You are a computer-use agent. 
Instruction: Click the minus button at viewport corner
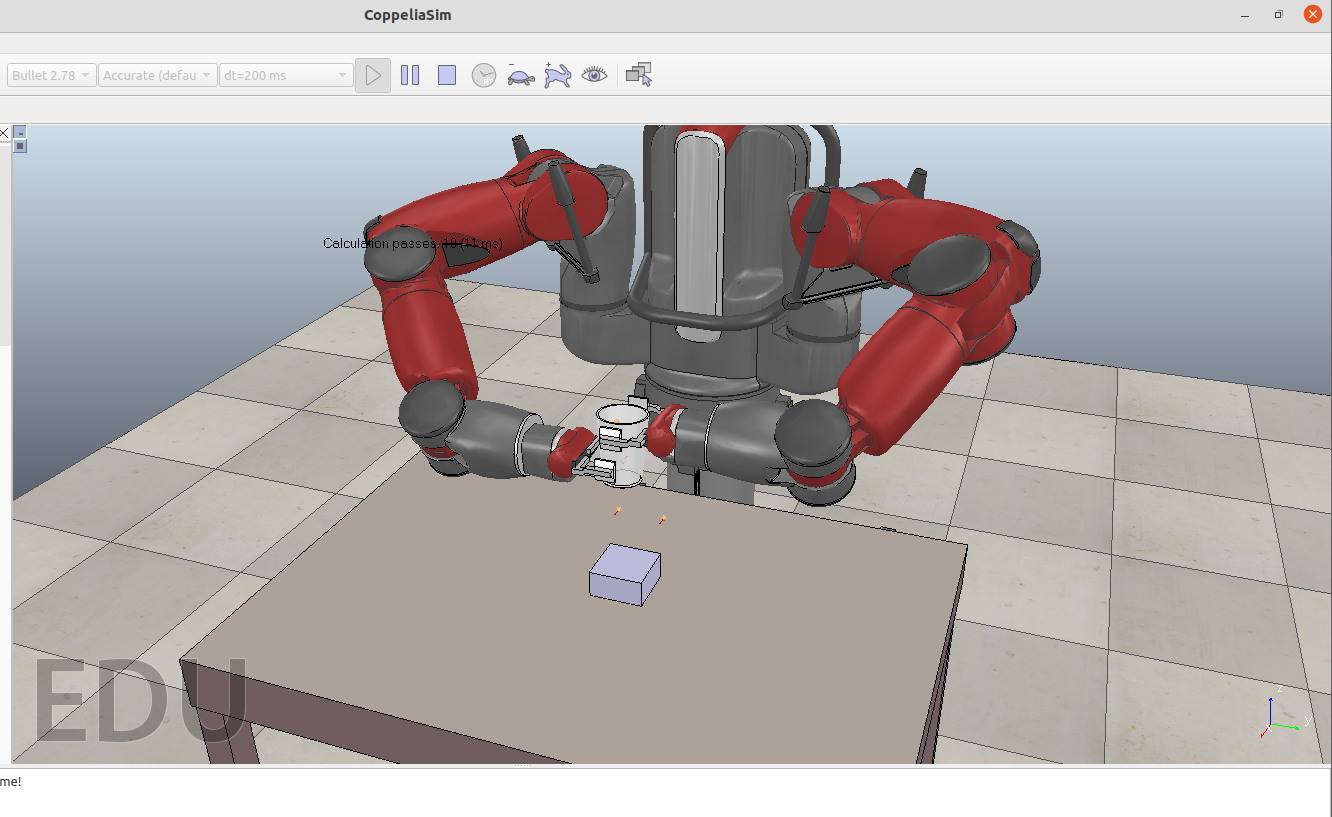point(20,132)
